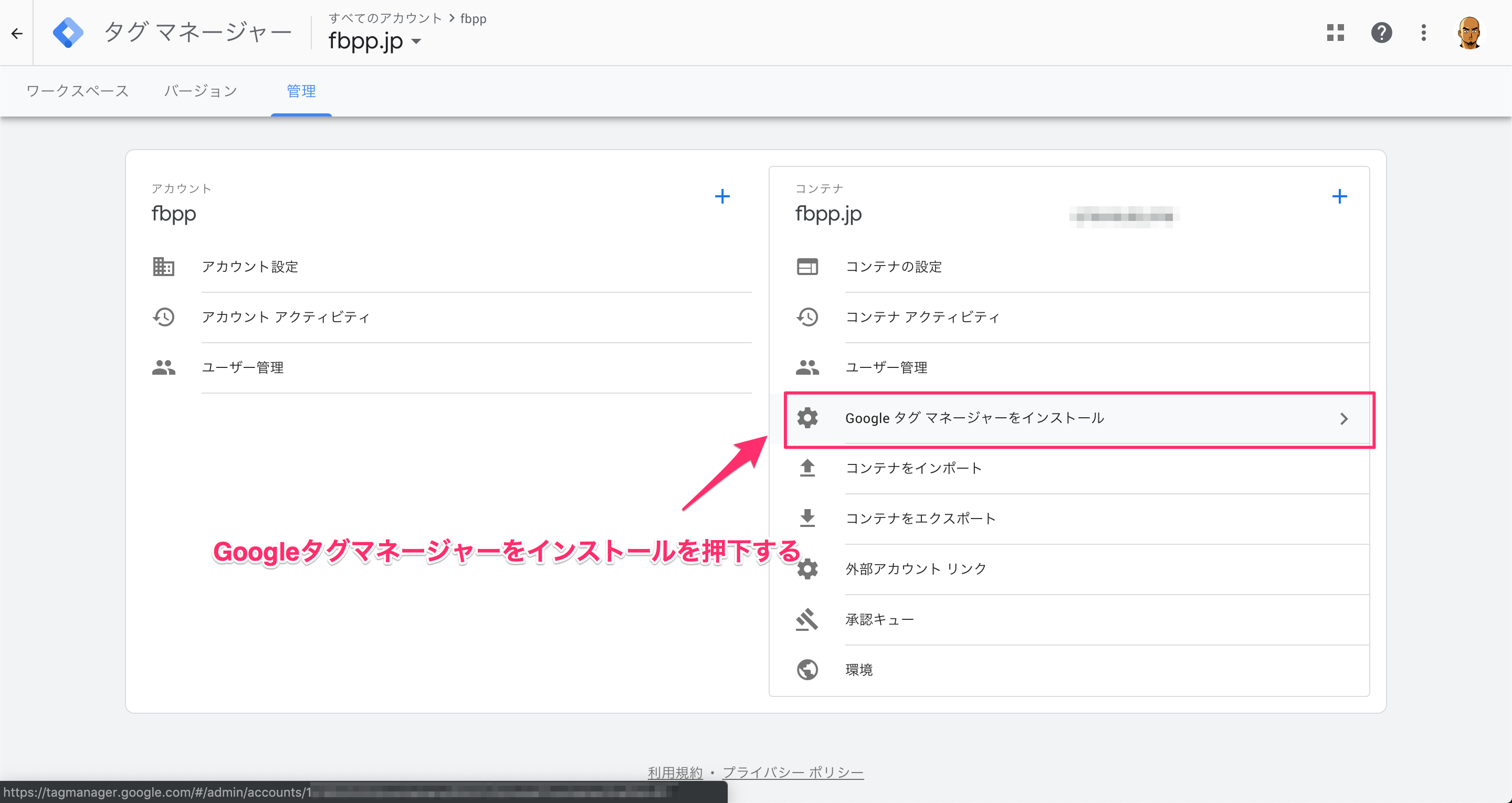1512x803 pixels.
Task: Click the user profile avatar
Action: coord(1469,33)
